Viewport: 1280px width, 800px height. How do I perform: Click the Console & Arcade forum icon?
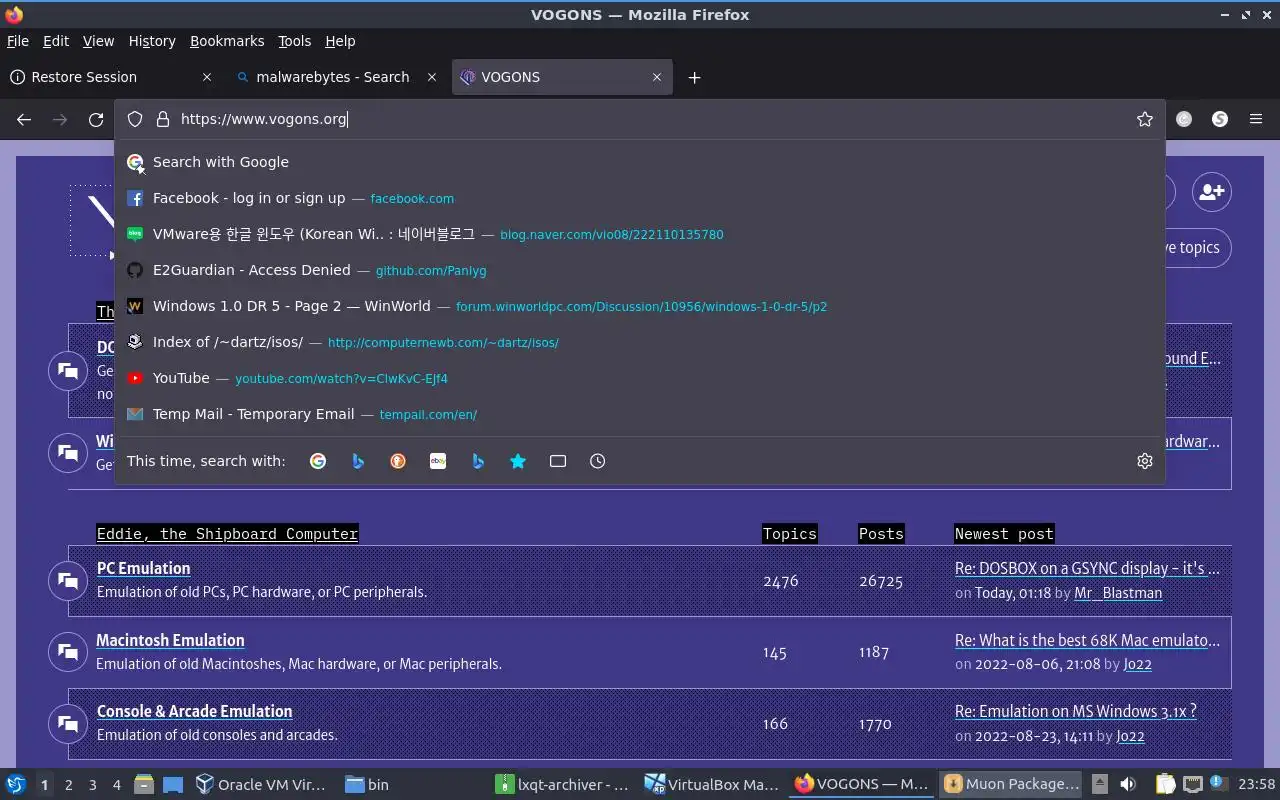click(68, 723)
